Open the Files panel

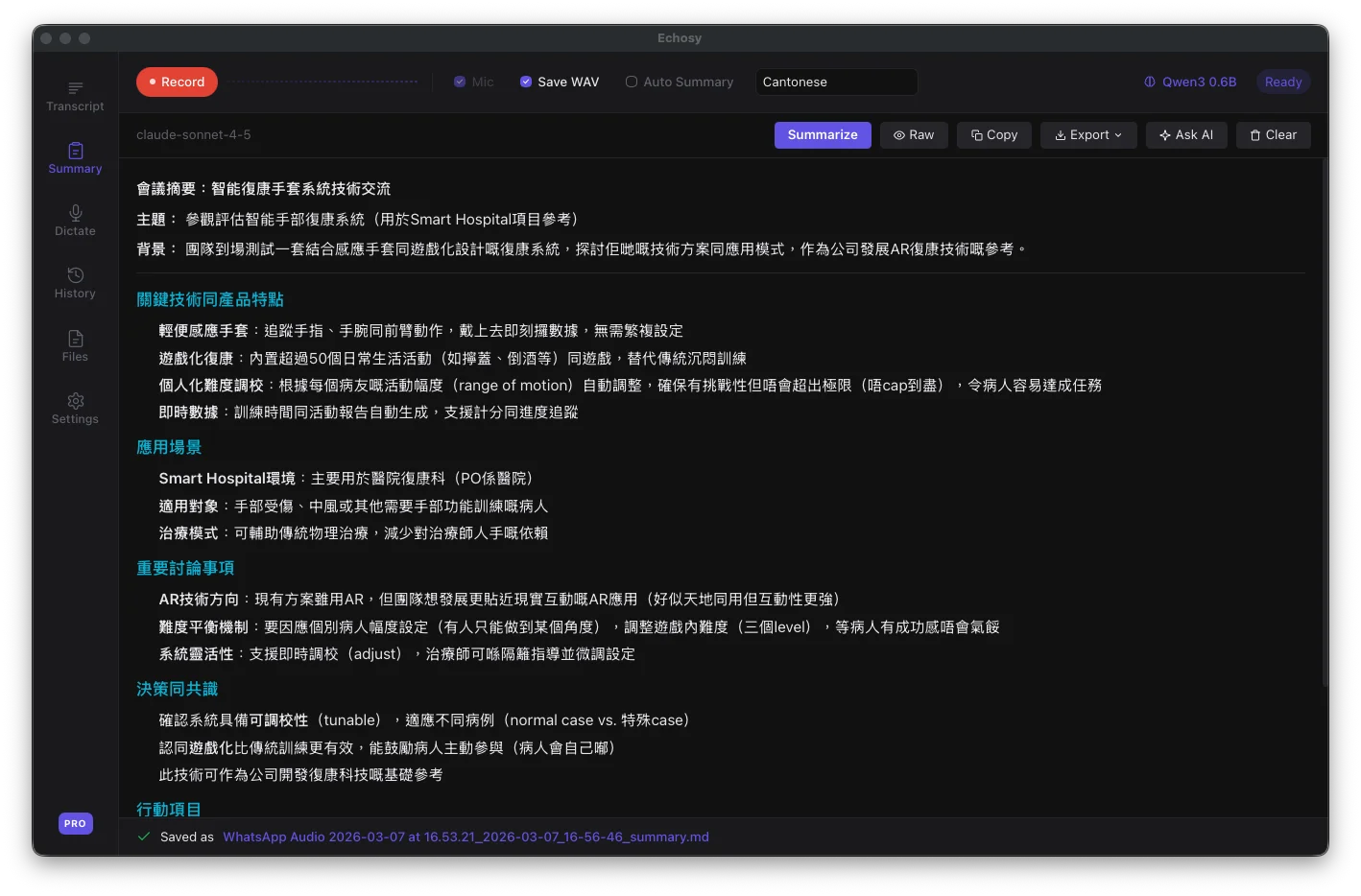click(x=75, y=346)
